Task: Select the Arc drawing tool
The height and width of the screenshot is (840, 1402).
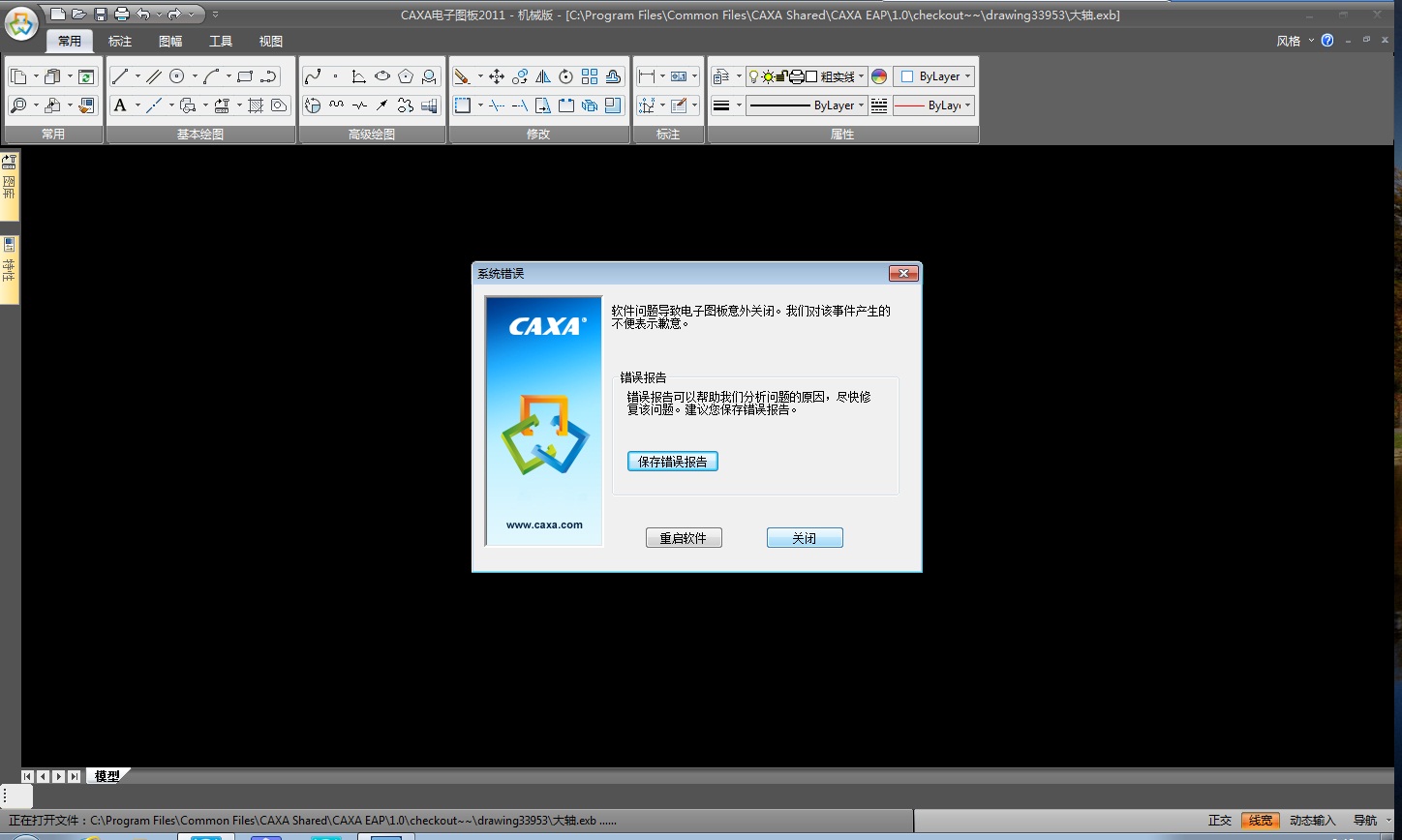Action: [211, 76]
